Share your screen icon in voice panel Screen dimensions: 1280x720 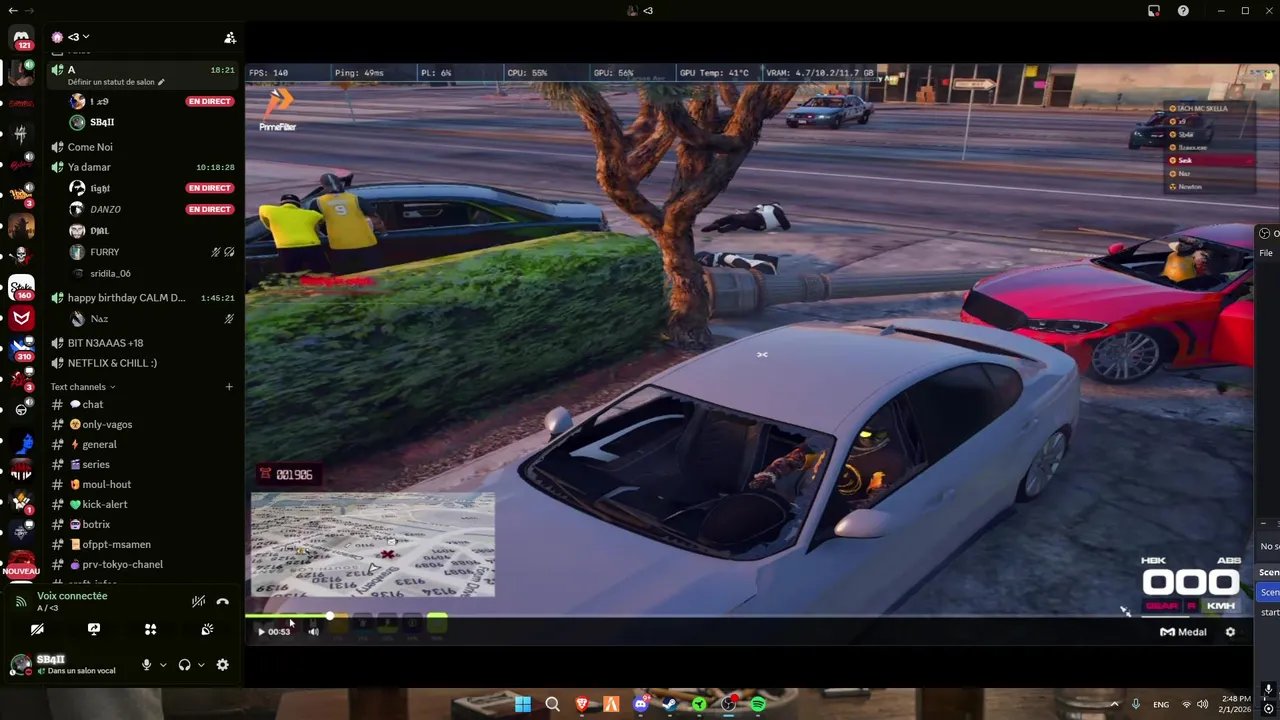[94, 630]
